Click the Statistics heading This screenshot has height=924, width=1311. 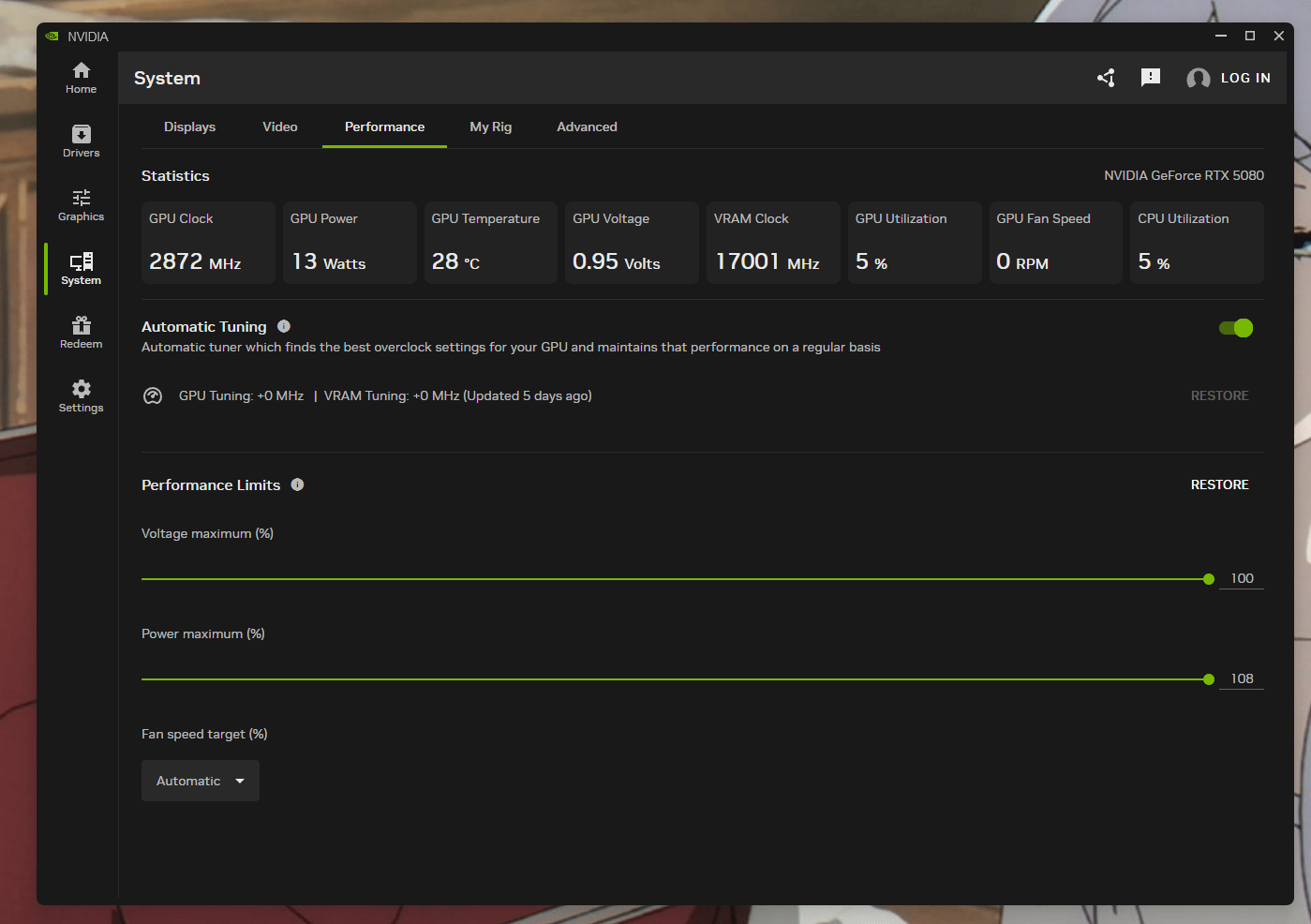click(175, 176)
